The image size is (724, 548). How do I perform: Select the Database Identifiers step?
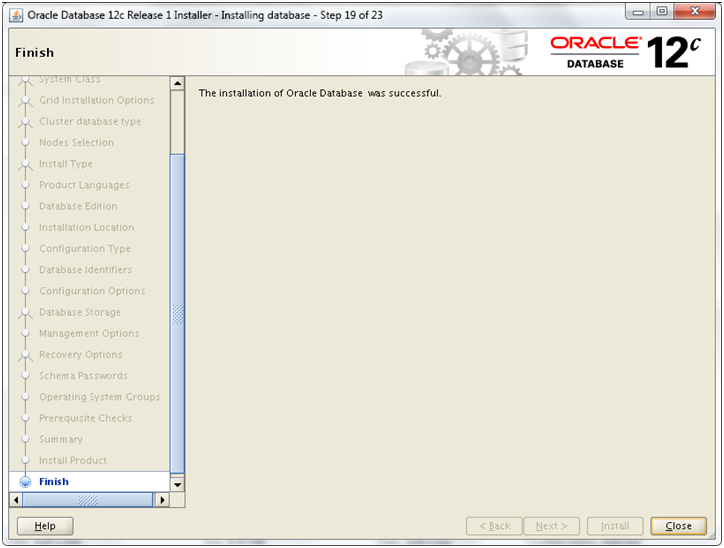(85, 270)
